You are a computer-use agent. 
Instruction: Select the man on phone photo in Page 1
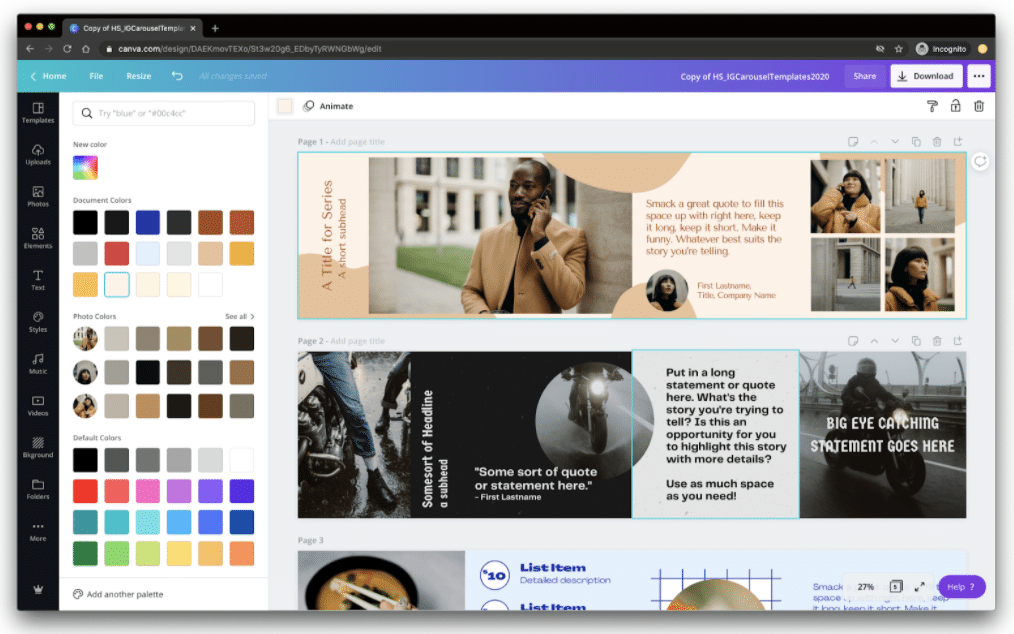(x=500, y=236)
